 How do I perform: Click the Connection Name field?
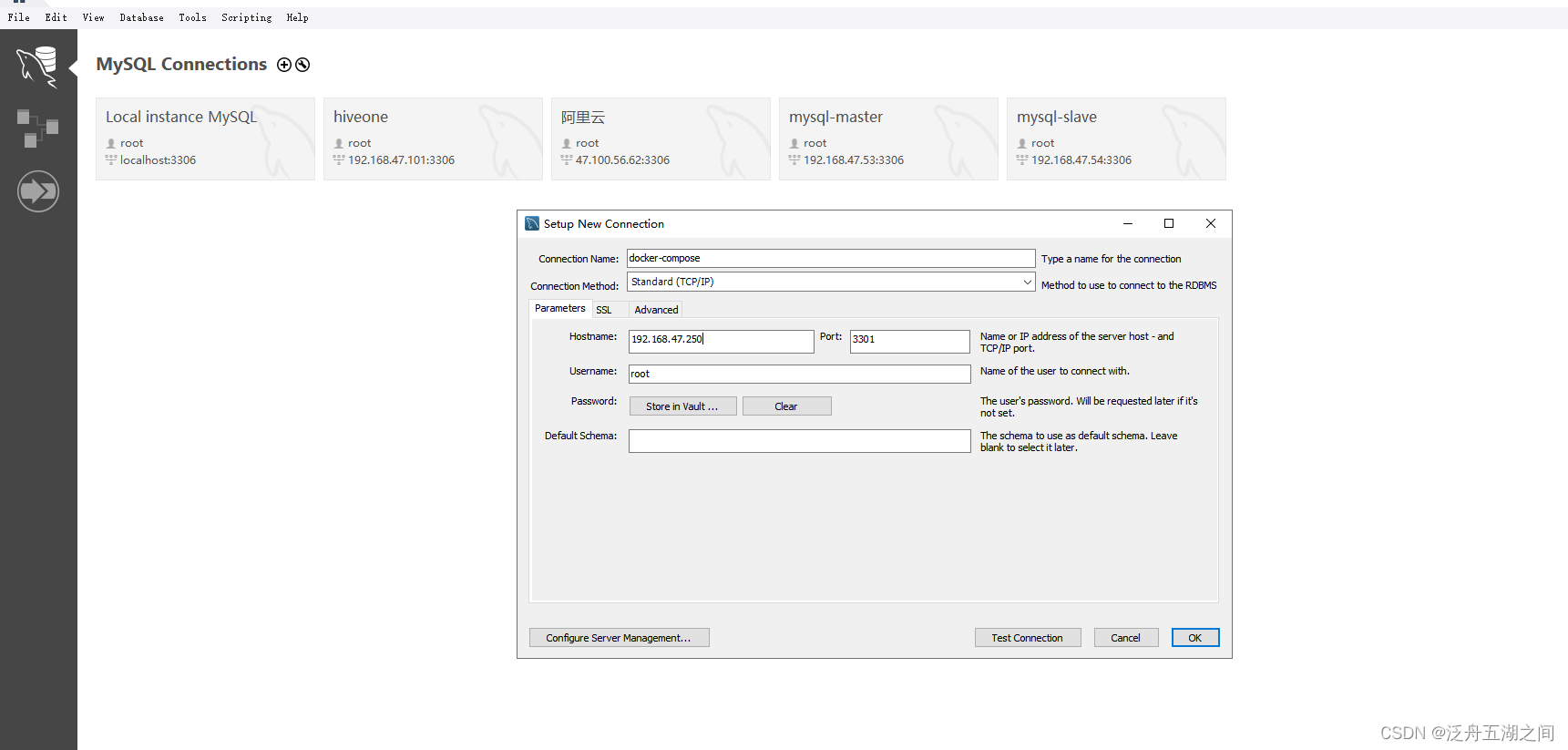point(831,259)
